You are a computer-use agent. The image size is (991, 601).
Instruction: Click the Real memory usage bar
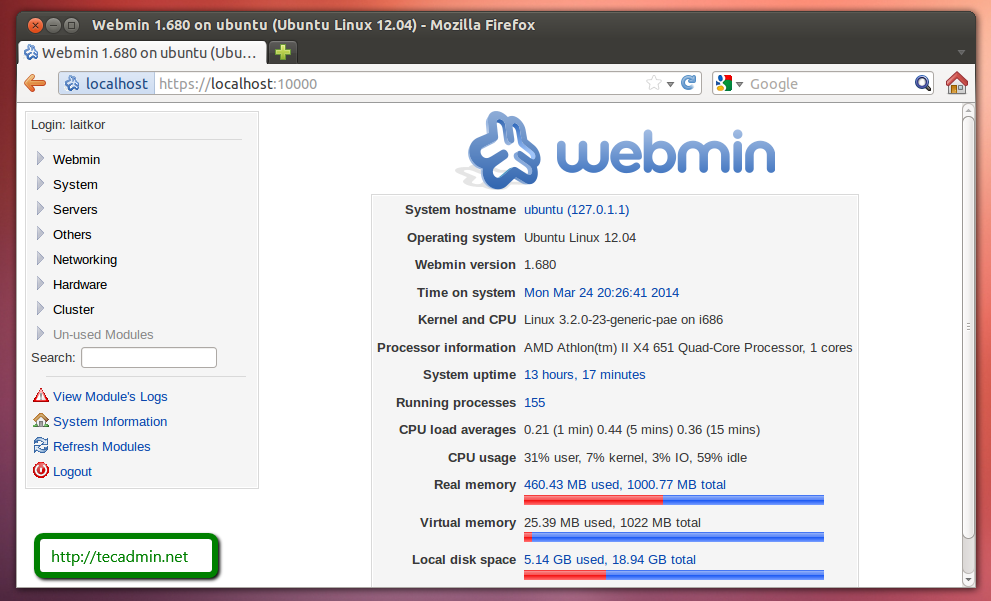(674, 500)
